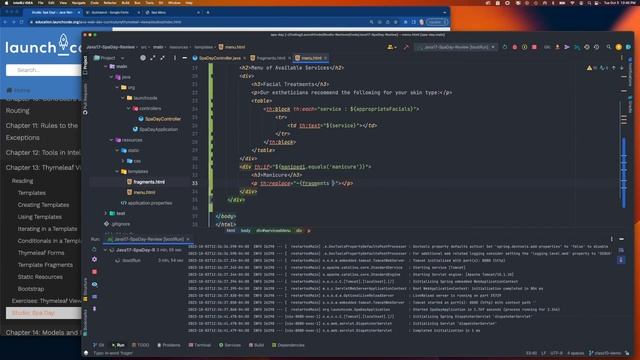Click the eye icon in Run panel sidebar
Viewport: 640px width, 360px height.
click(94, 284)
